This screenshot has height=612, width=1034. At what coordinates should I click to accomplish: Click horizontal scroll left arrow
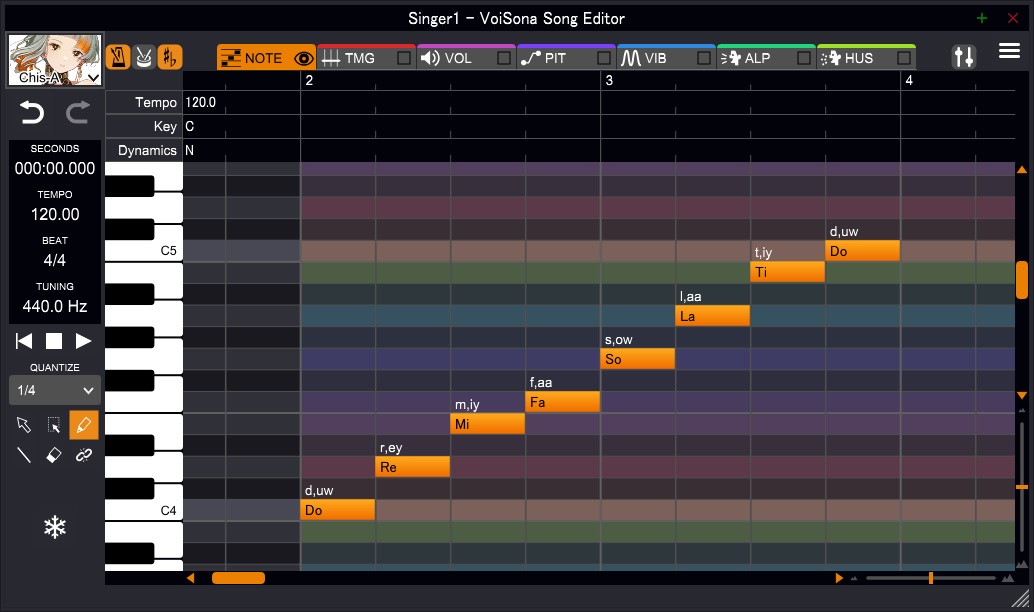click(x=191, y=578)
